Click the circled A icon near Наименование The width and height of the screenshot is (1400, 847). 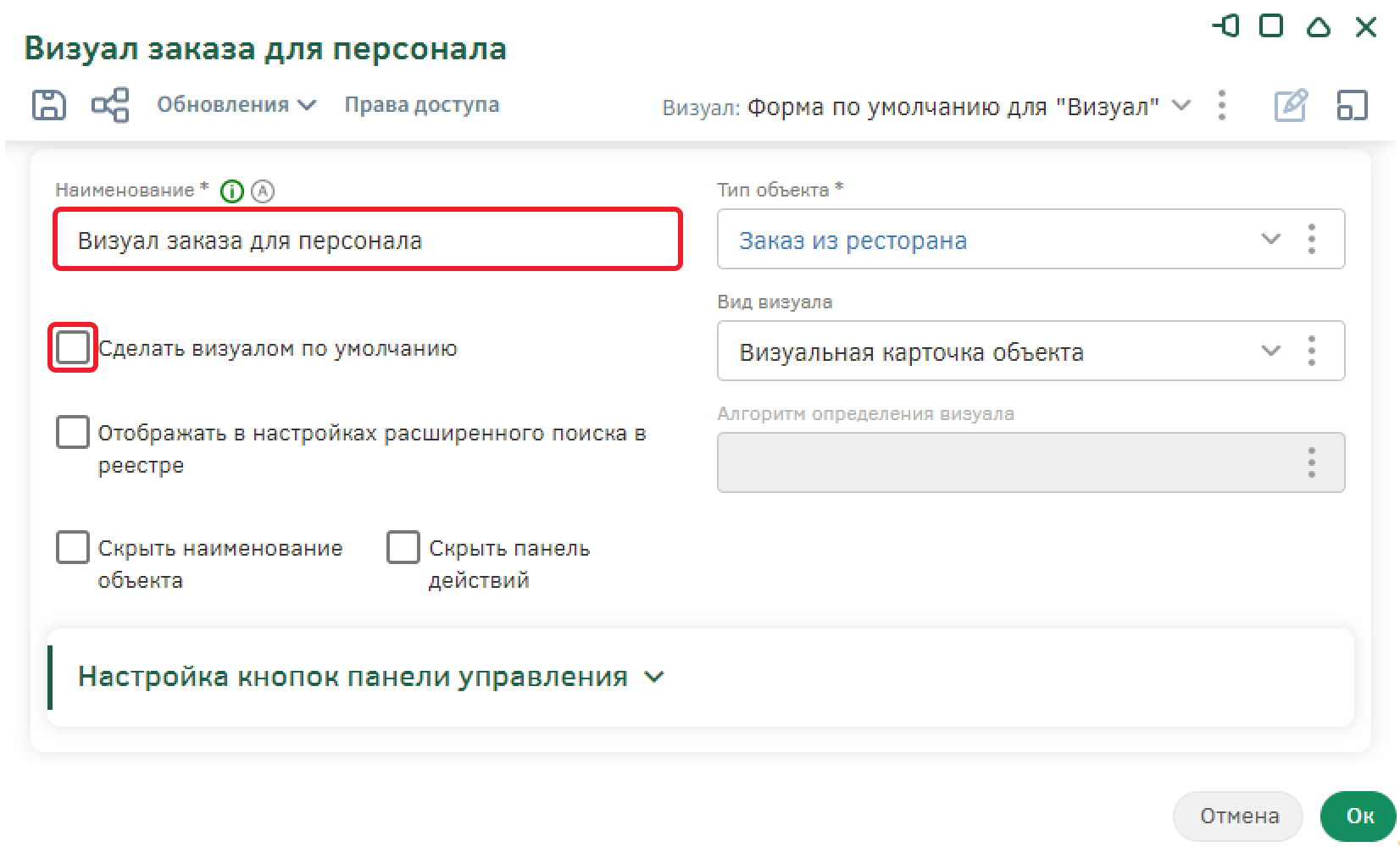click(263, 191)
